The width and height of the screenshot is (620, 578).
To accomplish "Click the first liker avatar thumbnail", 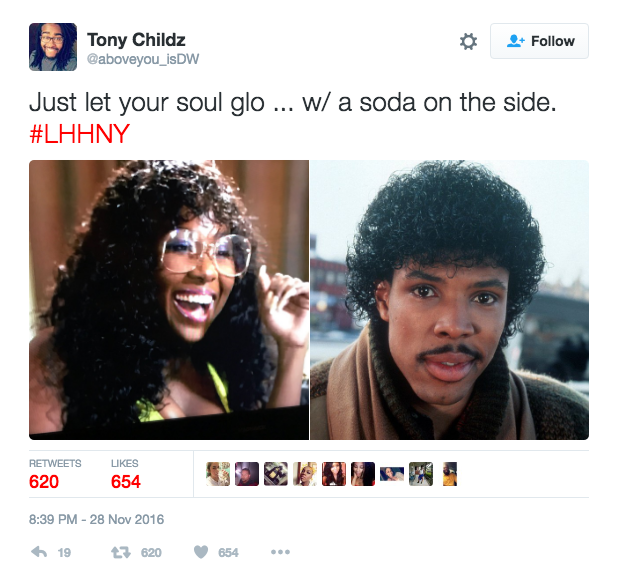I will pos(218,474).
